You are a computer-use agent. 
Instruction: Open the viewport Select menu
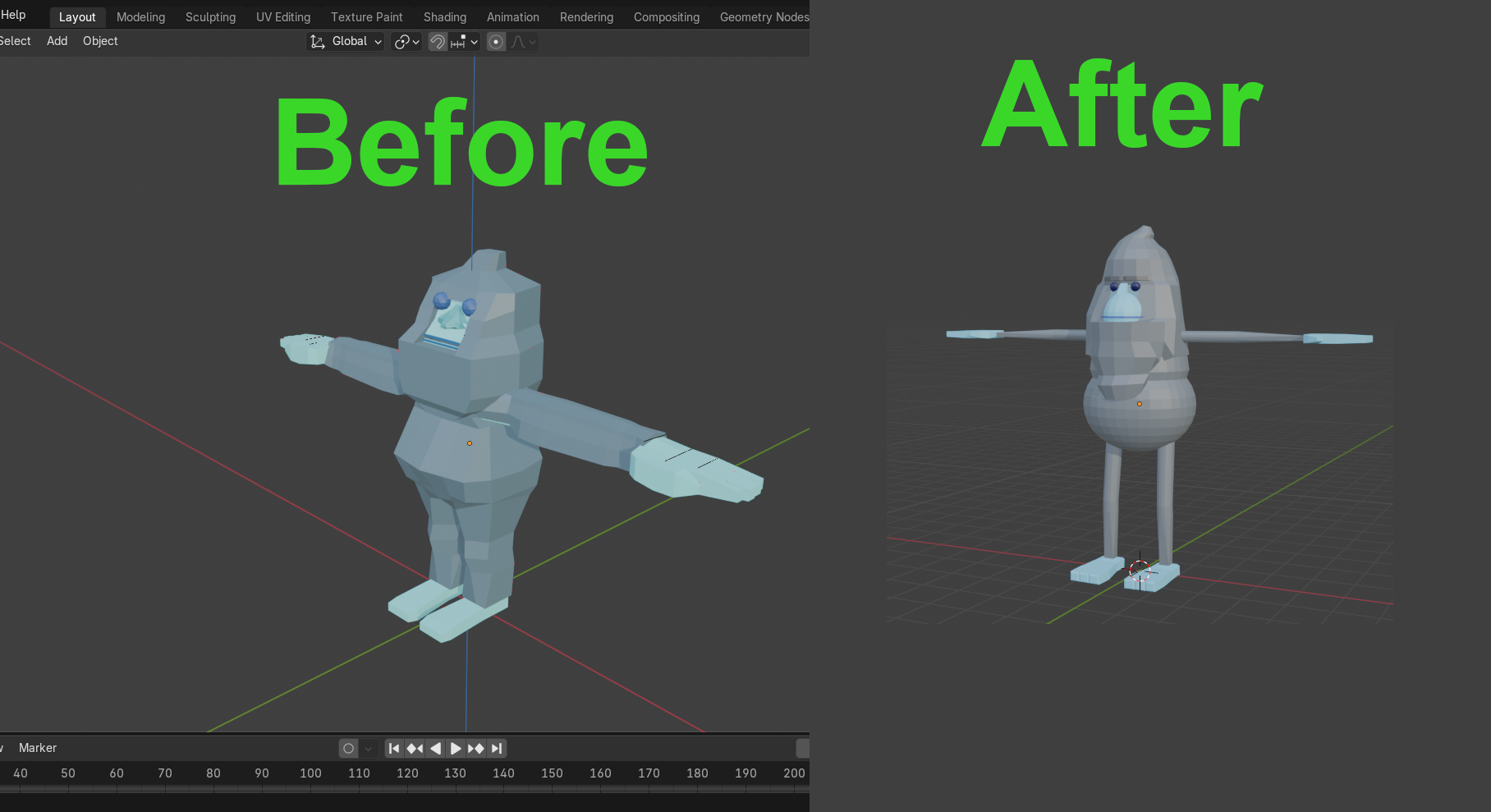(15, 41)
